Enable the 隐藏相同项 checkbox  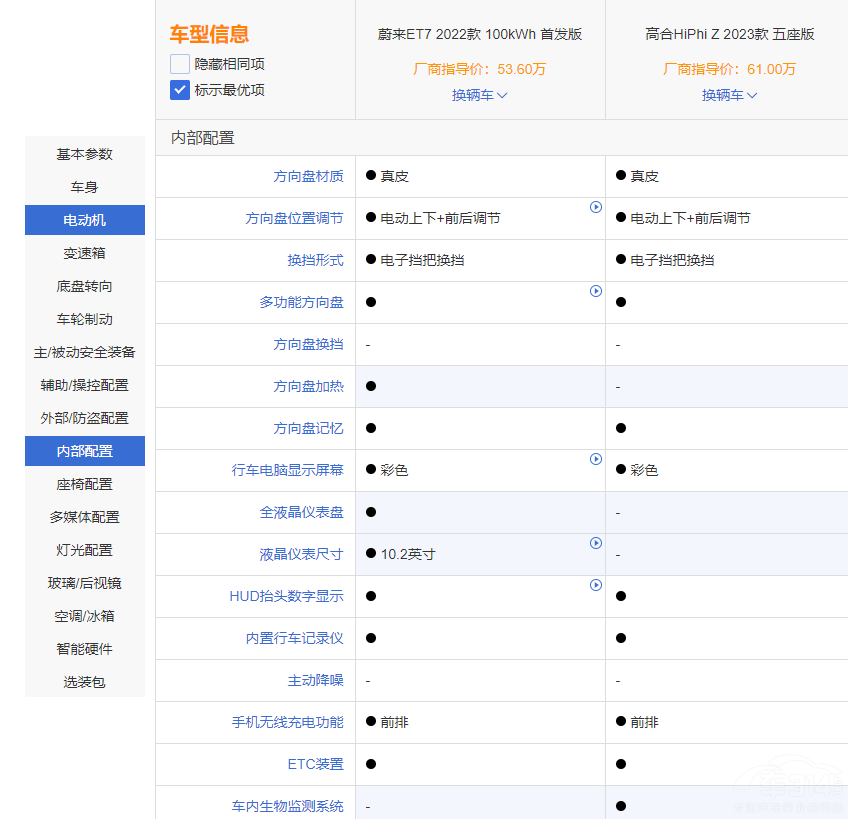[x=180, y=64]
